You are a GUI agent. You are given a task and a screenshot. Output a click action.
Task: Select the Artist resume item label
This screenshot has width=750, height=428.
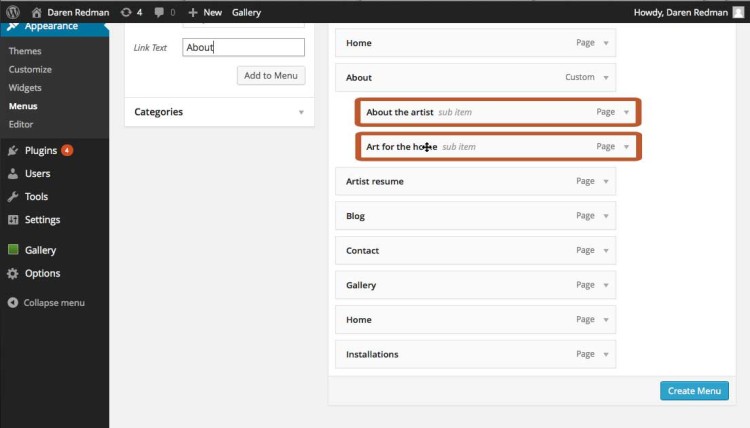tap(375, 181)
